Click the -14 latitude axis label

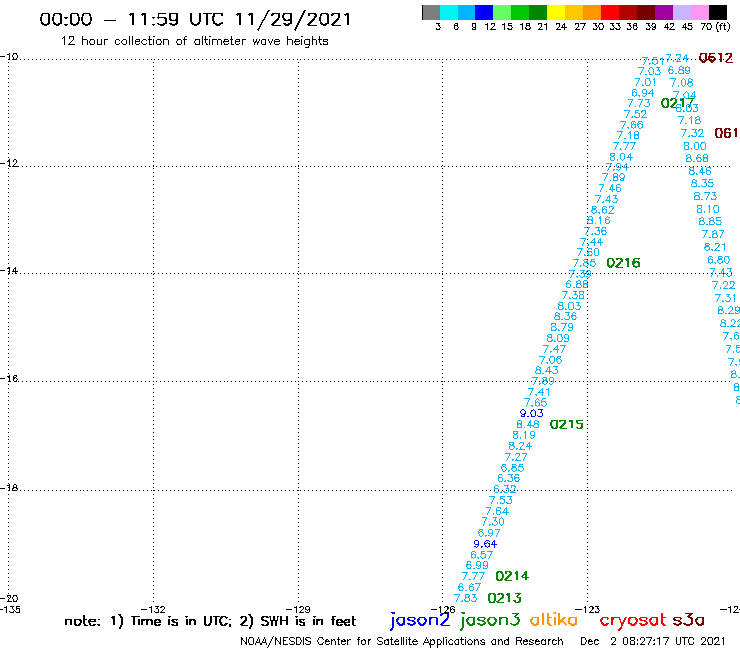coord(9,271)
